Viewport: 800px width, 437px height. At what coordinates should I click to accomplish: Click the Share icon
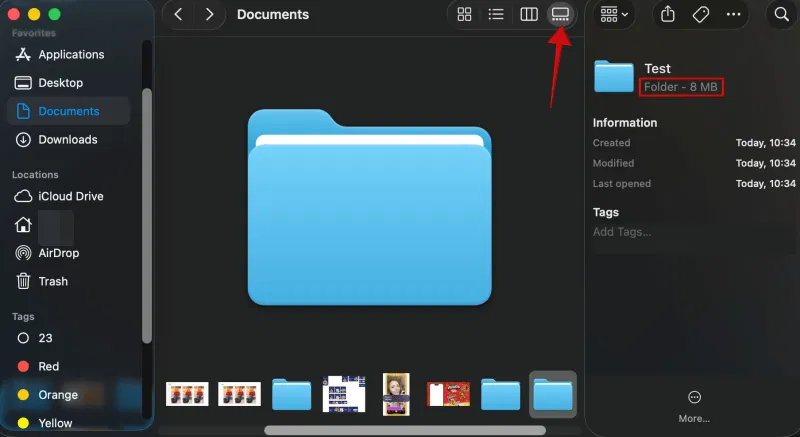(668, 14)
